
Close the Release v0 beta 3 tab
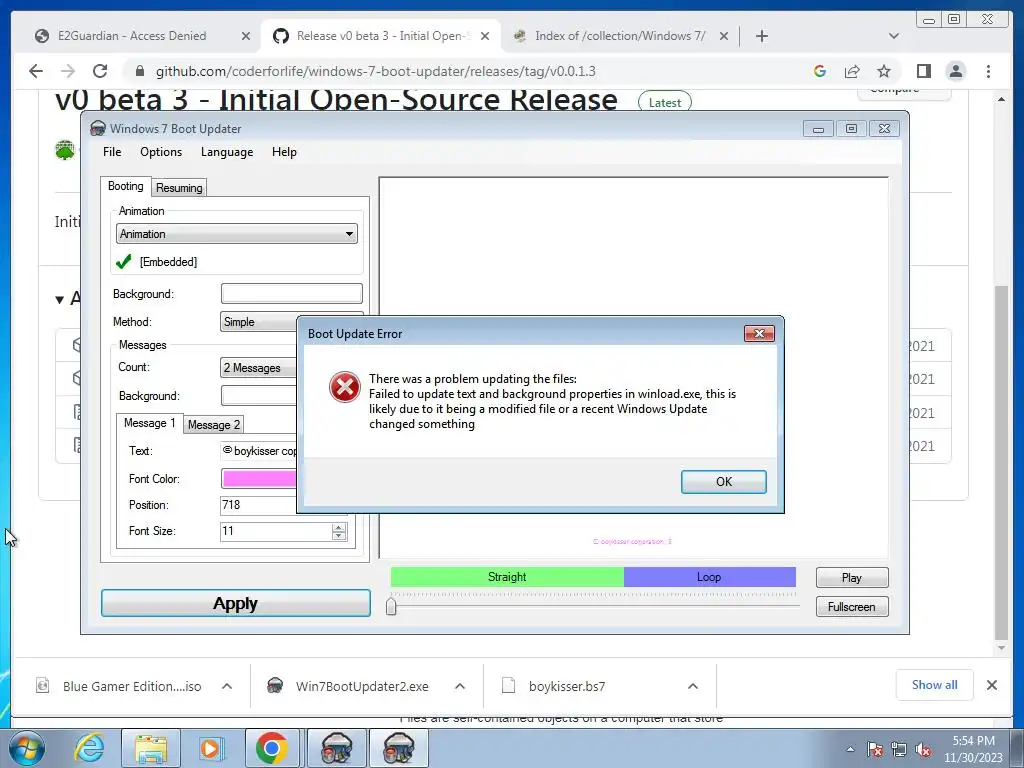[485, 37]
